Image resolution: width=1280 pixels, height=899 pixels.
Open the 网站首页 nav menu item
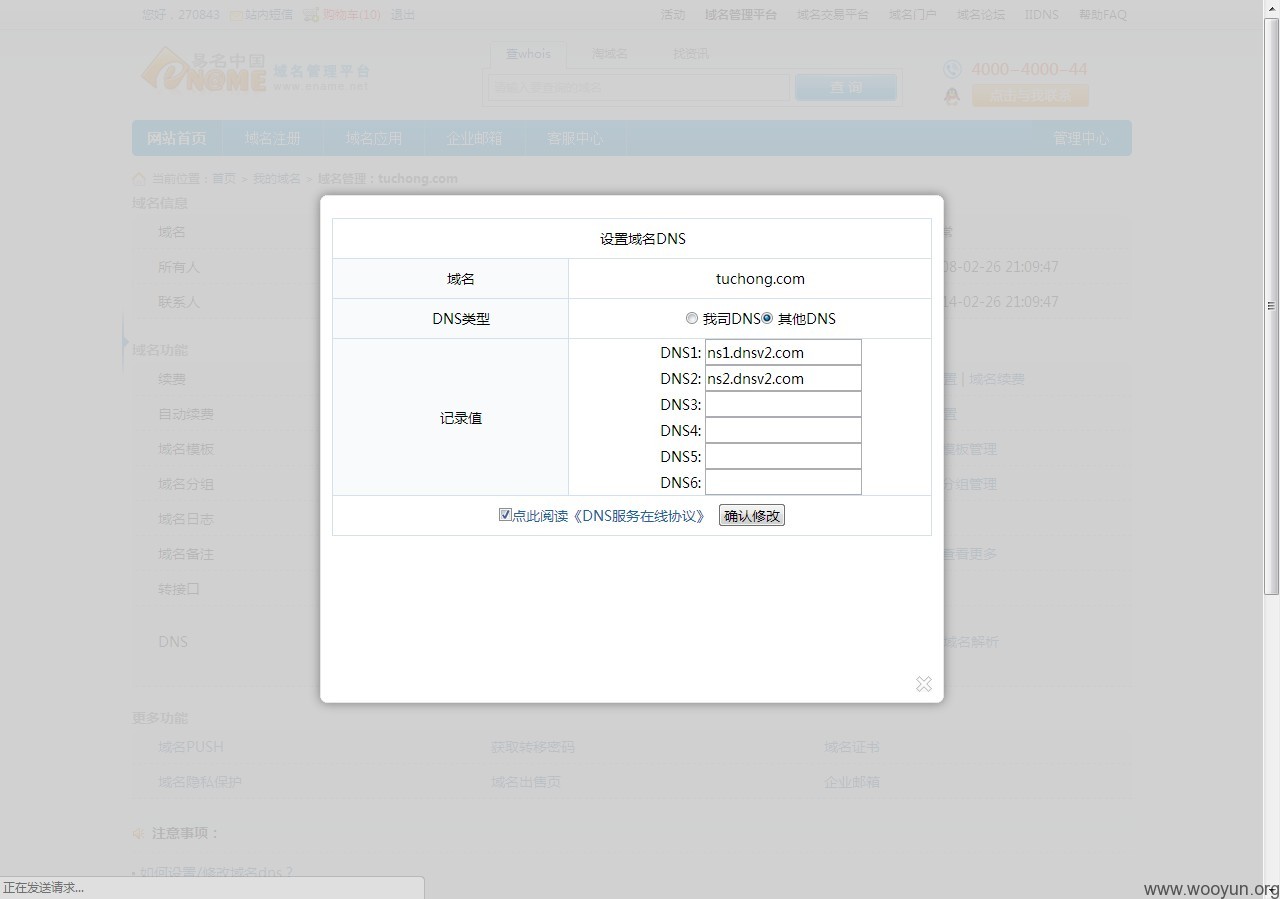tap(177, 139)
